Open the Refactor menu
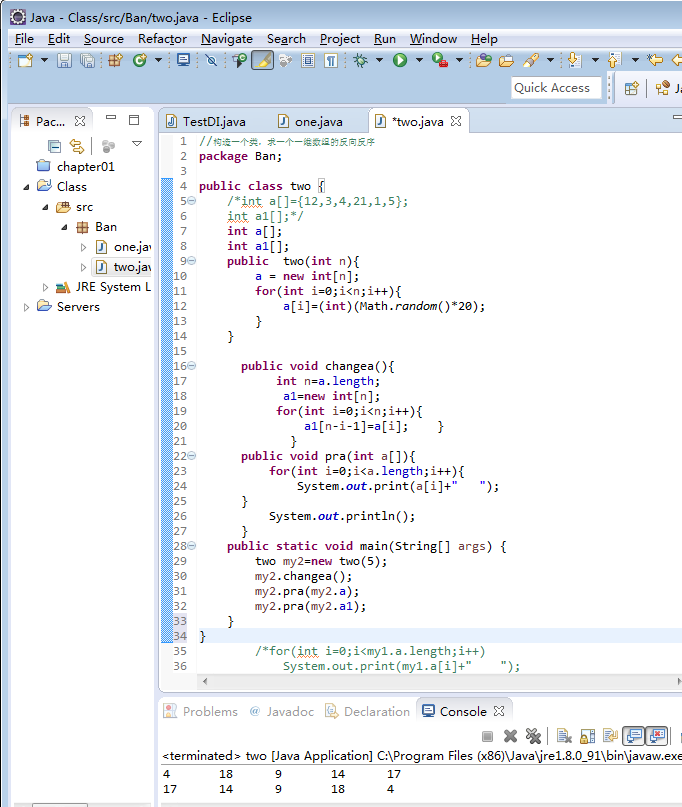682x807 pixels. coord(162,39)
